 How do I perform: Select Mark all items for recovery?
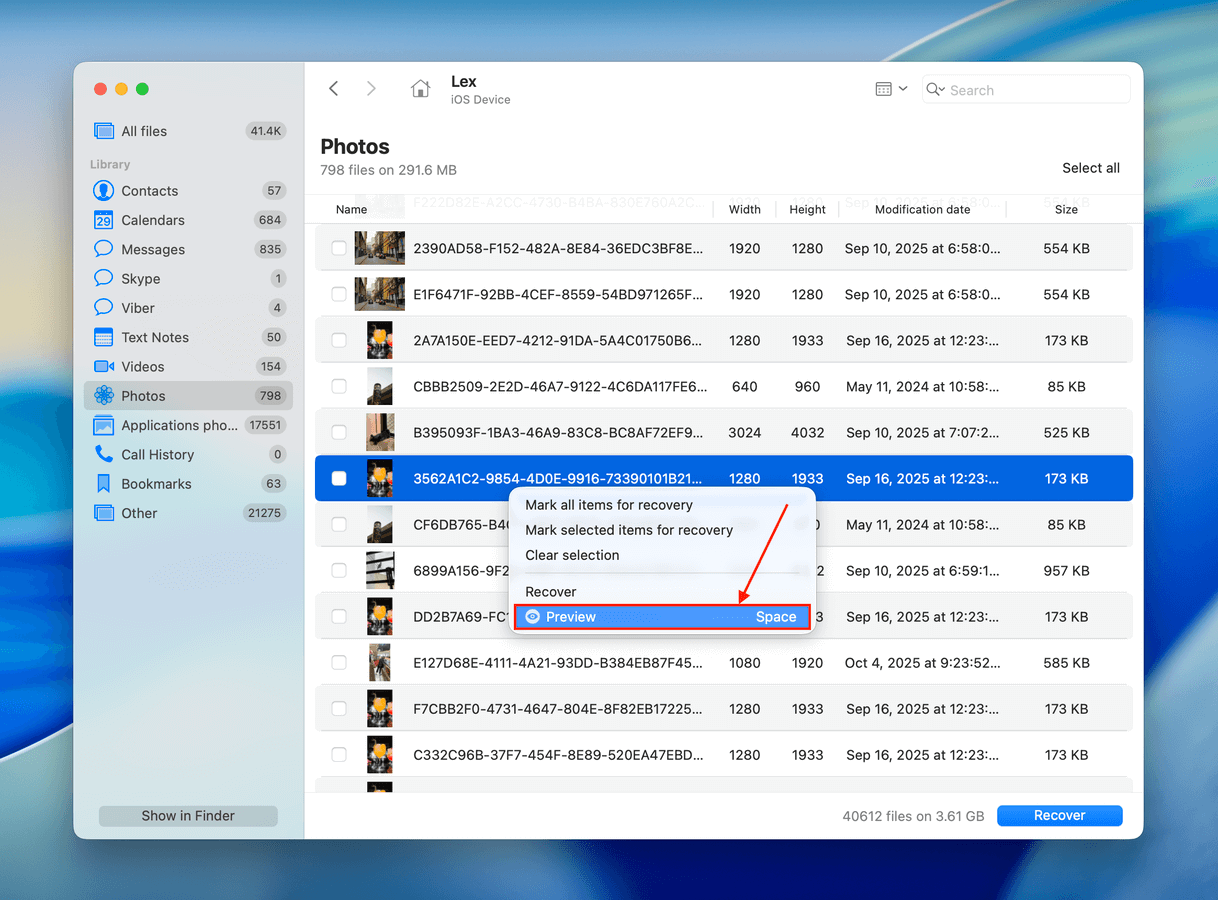point(608,505)
